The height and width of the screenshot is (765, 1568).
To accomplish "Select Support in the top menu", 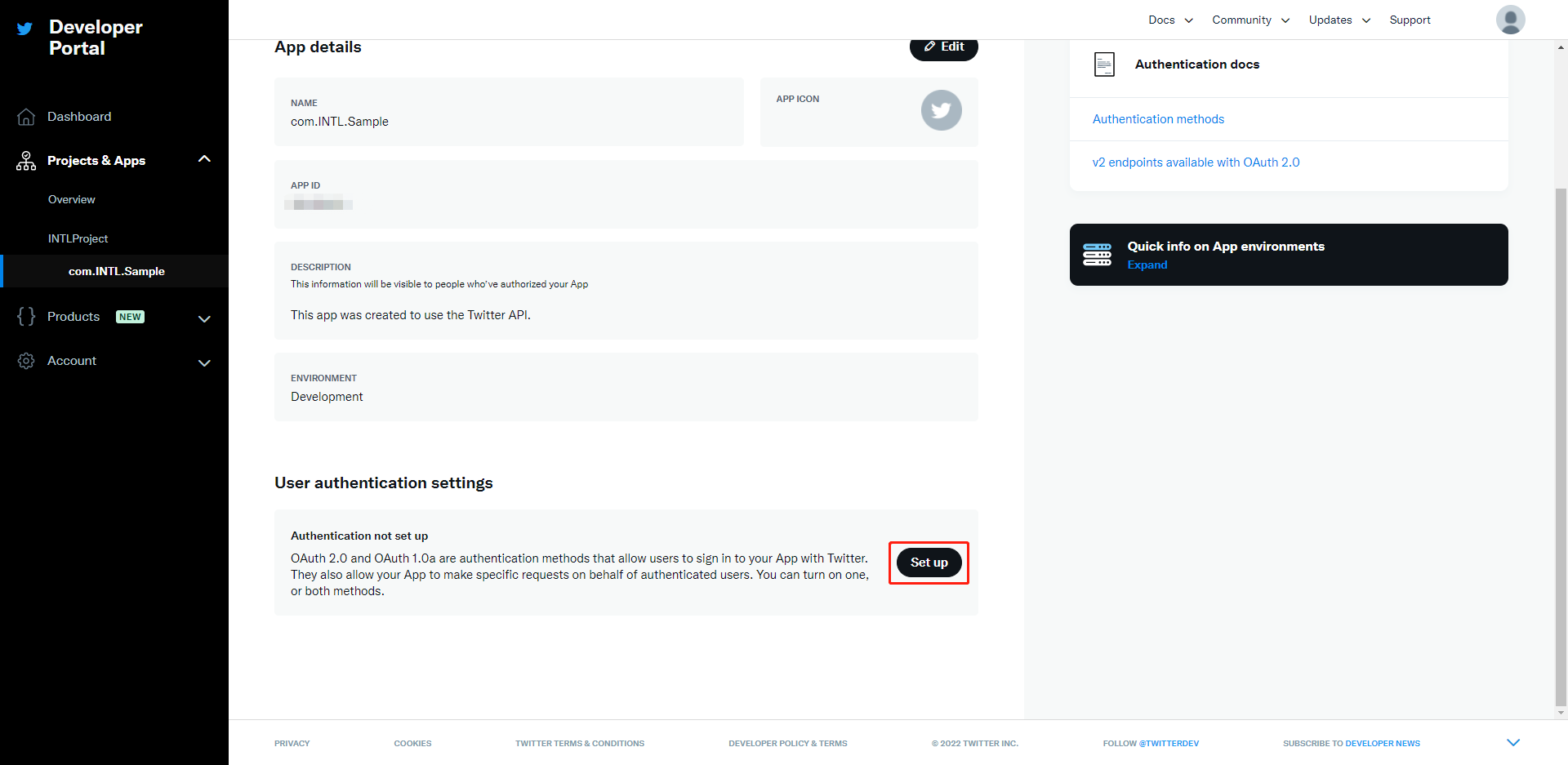I will click(1410, 20).
